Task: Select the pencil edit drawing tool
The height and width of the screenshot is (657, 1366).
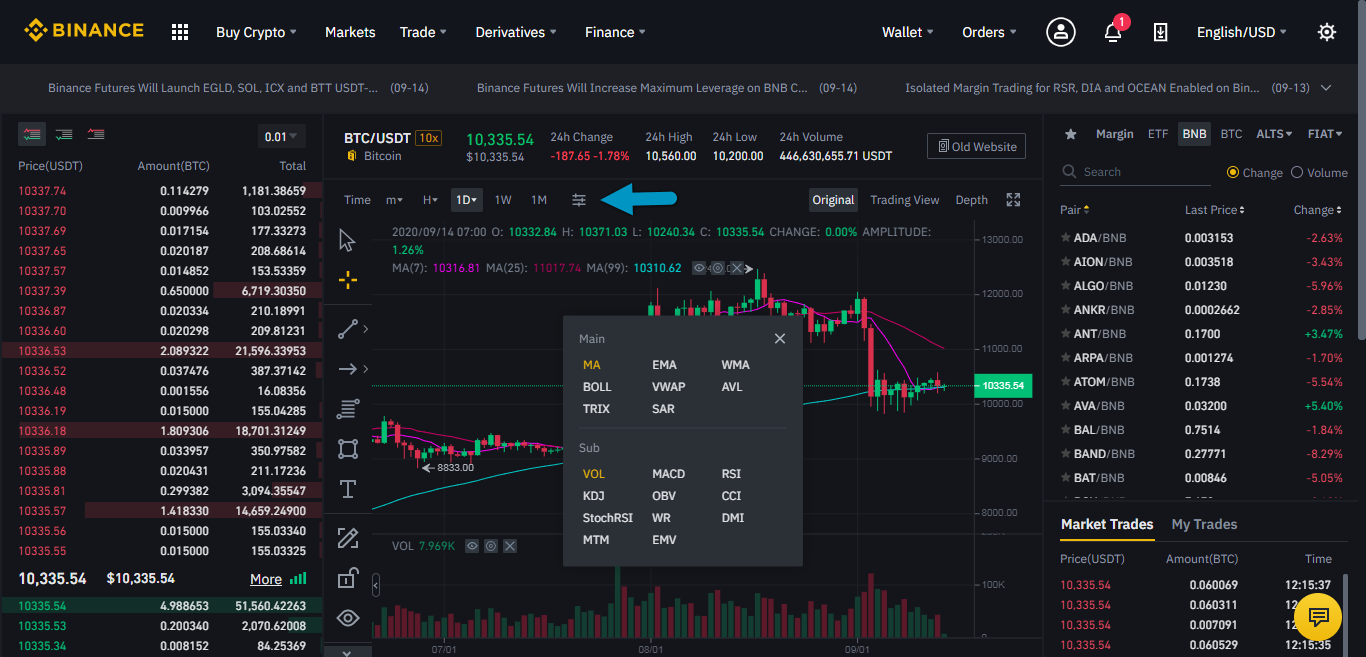Action: point(348,538)
